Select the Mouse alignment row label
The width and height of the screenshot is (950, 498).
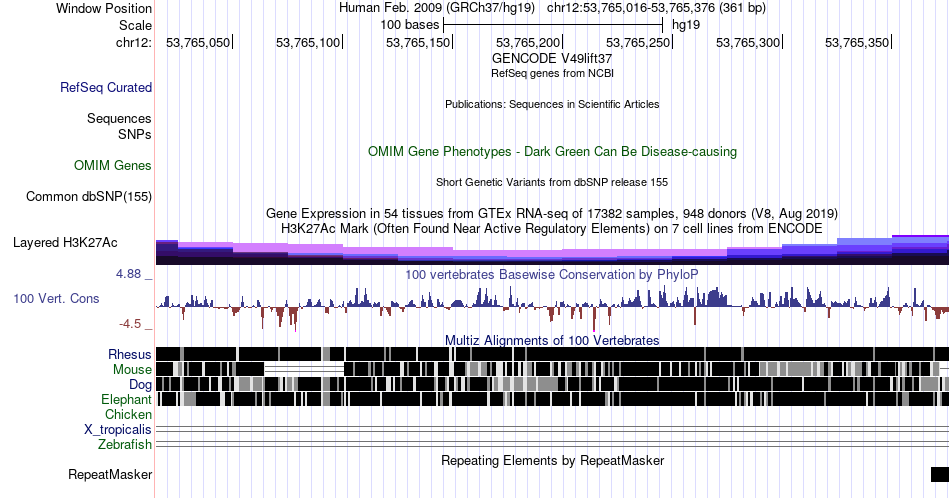pos(132,370)
